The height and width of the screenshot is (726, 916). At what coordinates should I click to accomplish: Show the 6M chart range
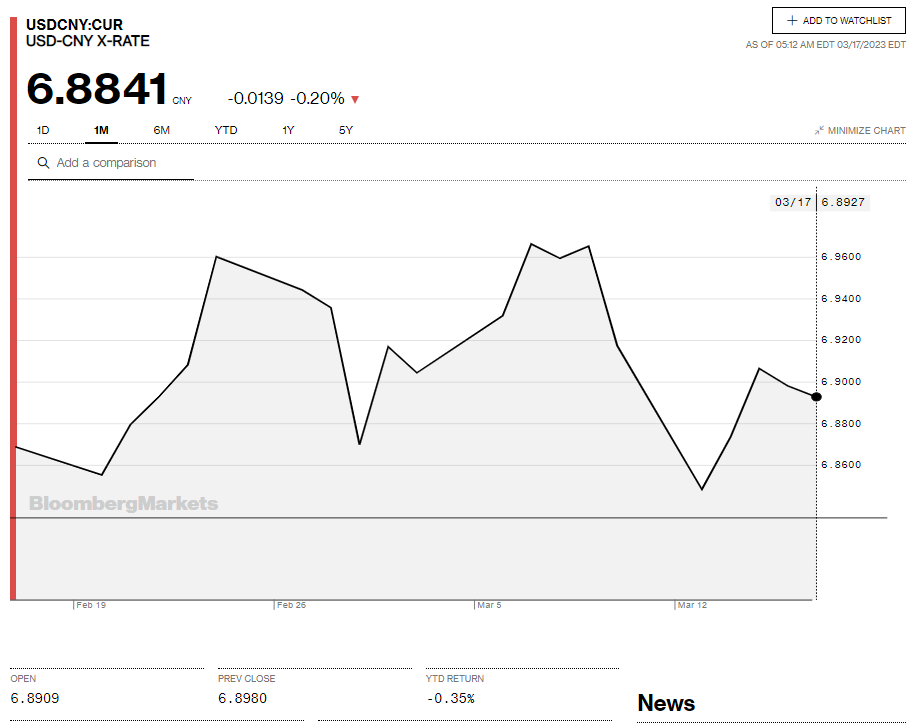pos(161,130)
